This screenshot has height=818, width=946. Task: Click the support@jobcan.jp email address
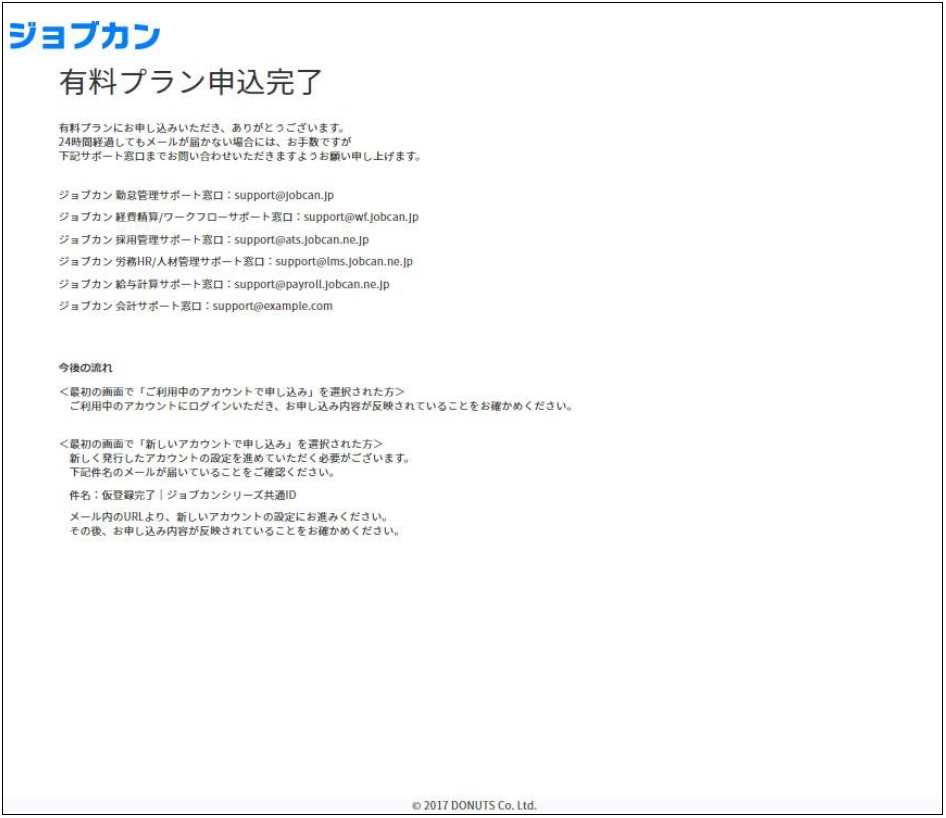(284, 195)
